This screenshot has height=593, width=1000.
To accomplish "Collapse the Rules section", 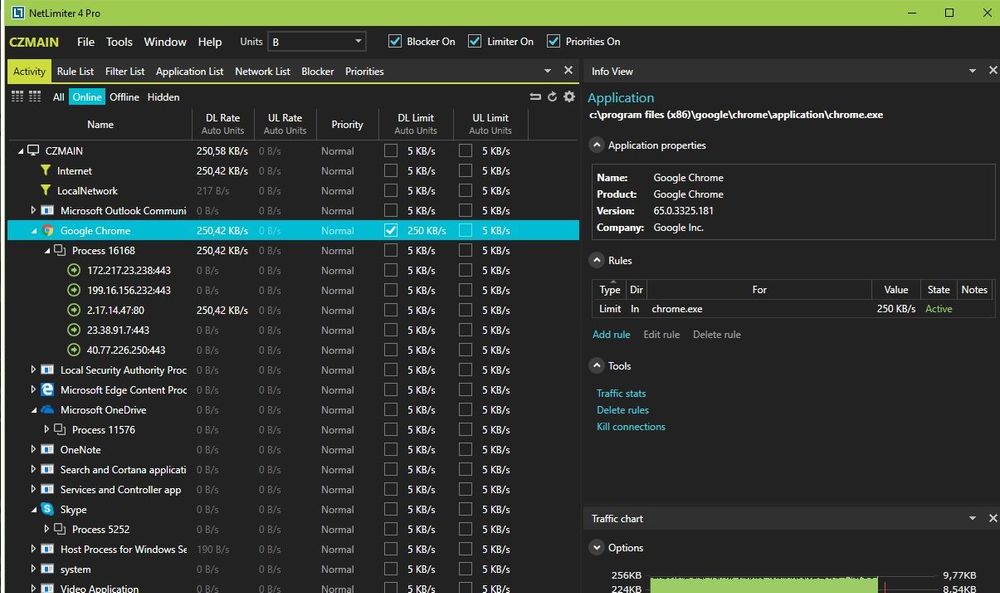I will tap(596, 260).
